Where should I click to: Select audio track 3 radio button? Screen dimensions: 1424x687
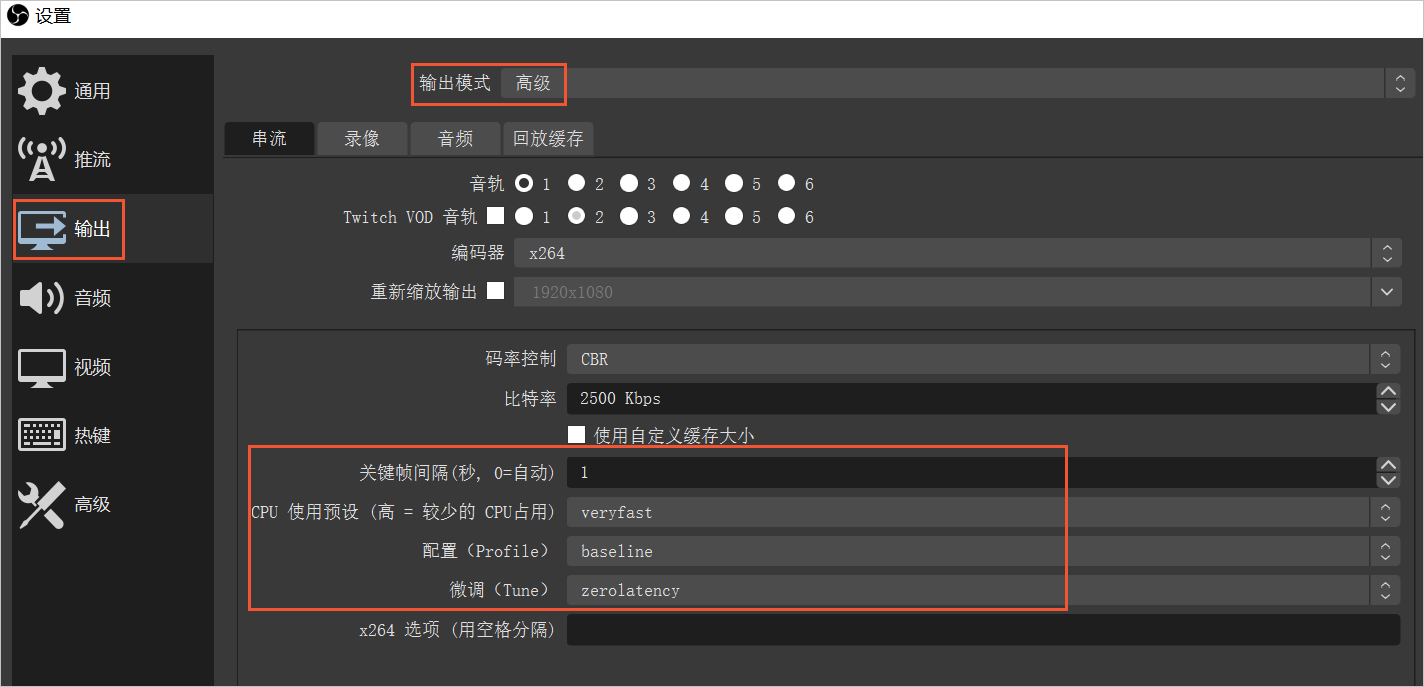pyautogui.click(x=630, y=183)
